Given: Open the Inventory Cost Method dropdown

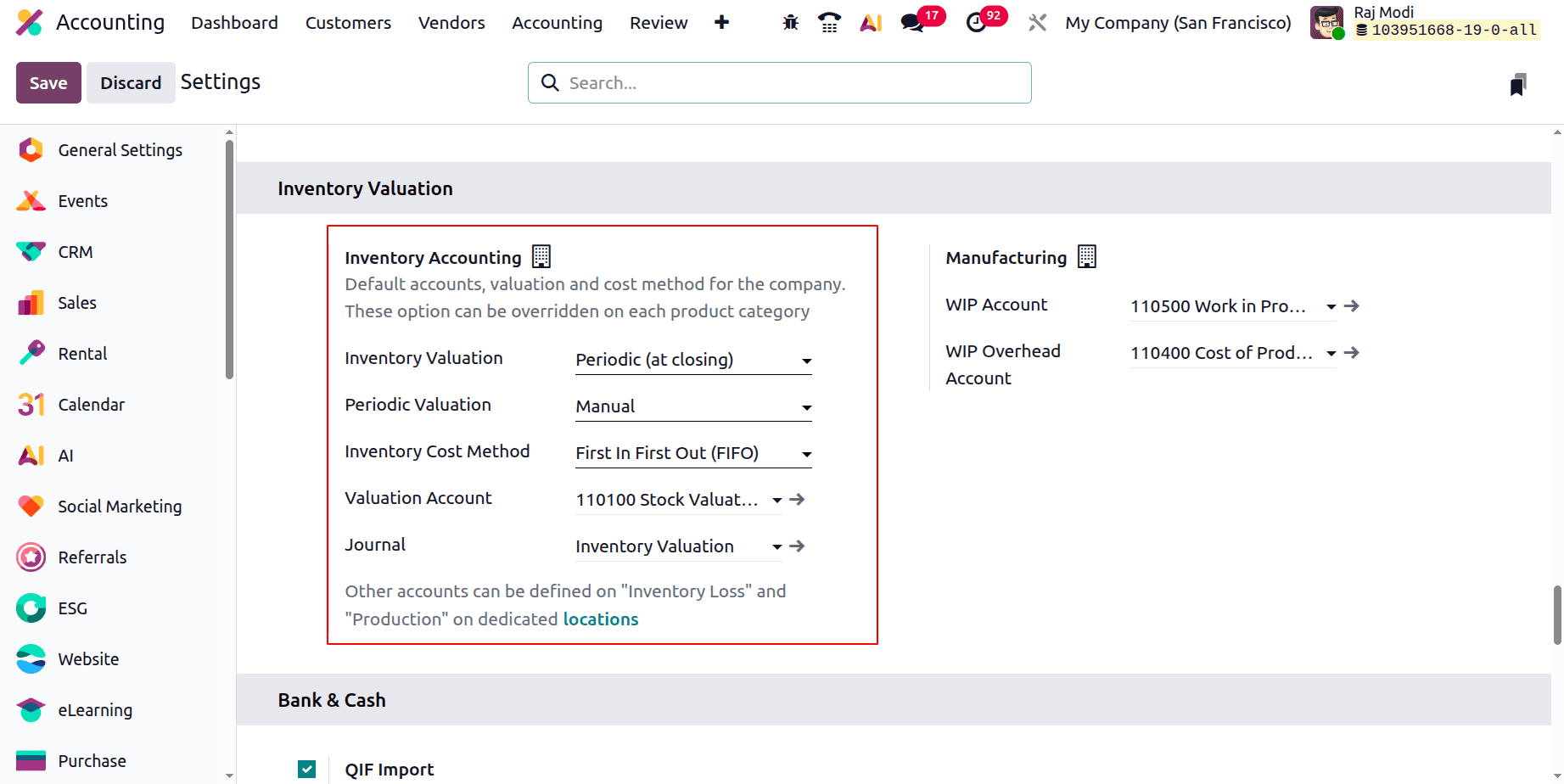Looking at the screenshot, I should [806, 454].
